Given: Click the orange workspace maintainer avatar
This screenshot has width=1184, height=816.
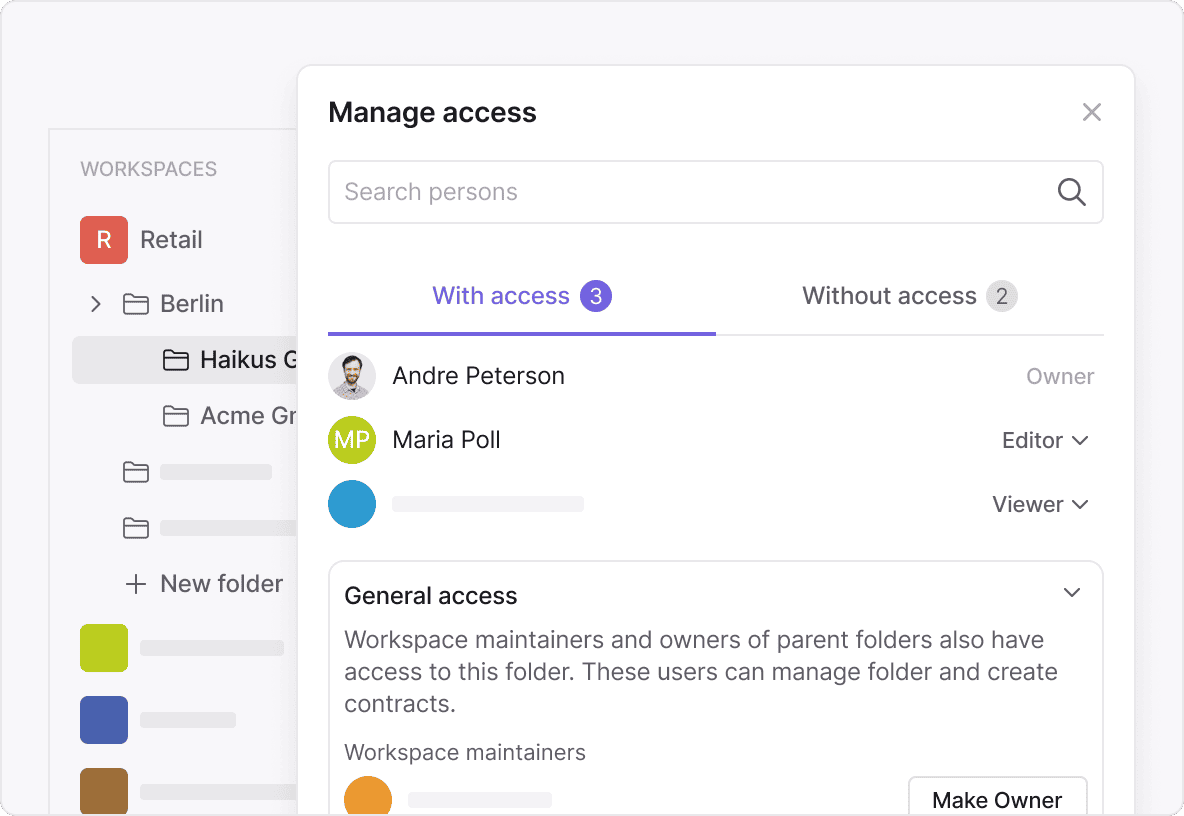Looking at the screenshot, I should [367, 797].
